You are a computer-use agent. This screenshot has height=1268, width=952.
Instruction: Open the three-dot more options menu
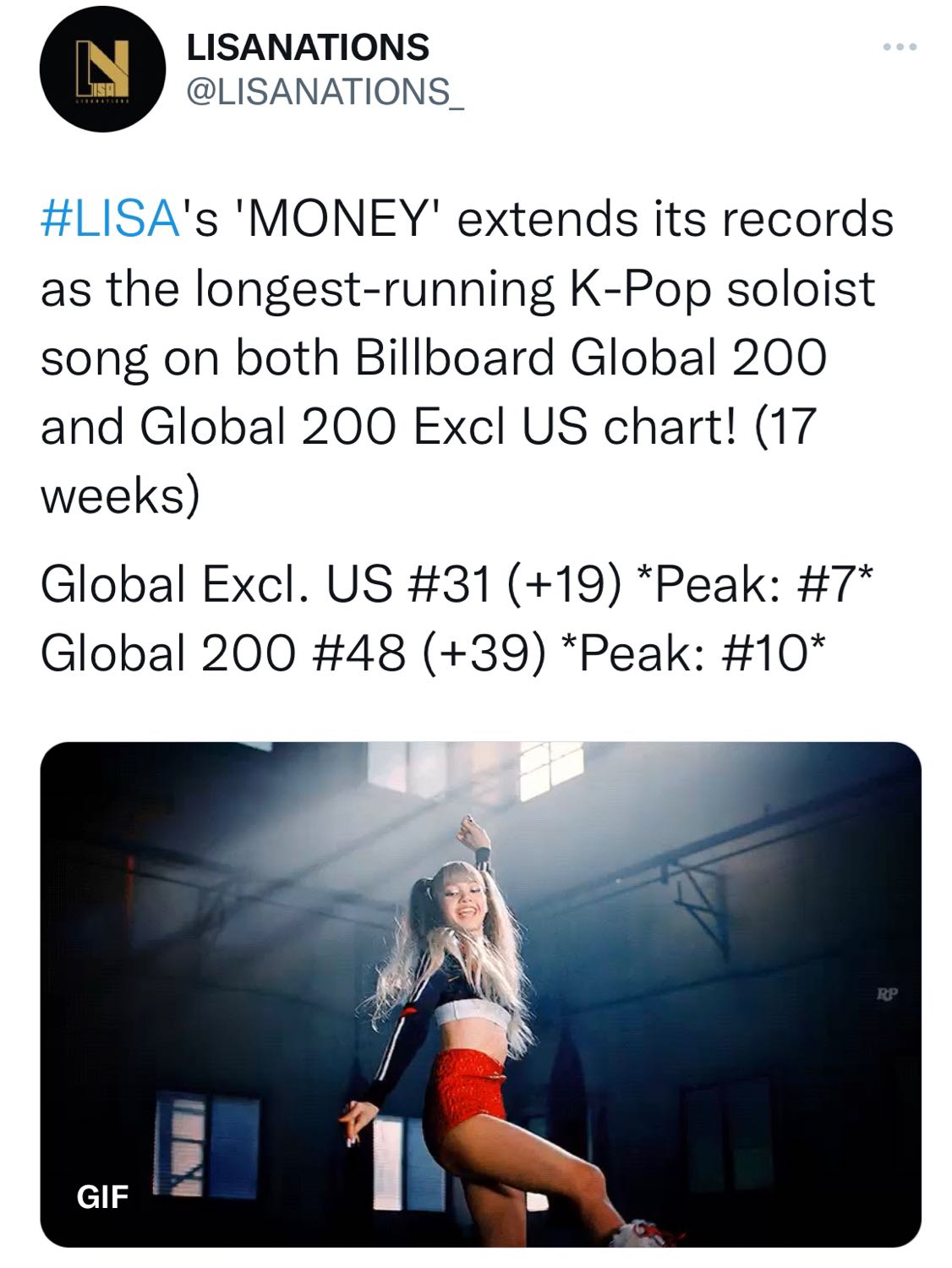[x=899, y=47]
